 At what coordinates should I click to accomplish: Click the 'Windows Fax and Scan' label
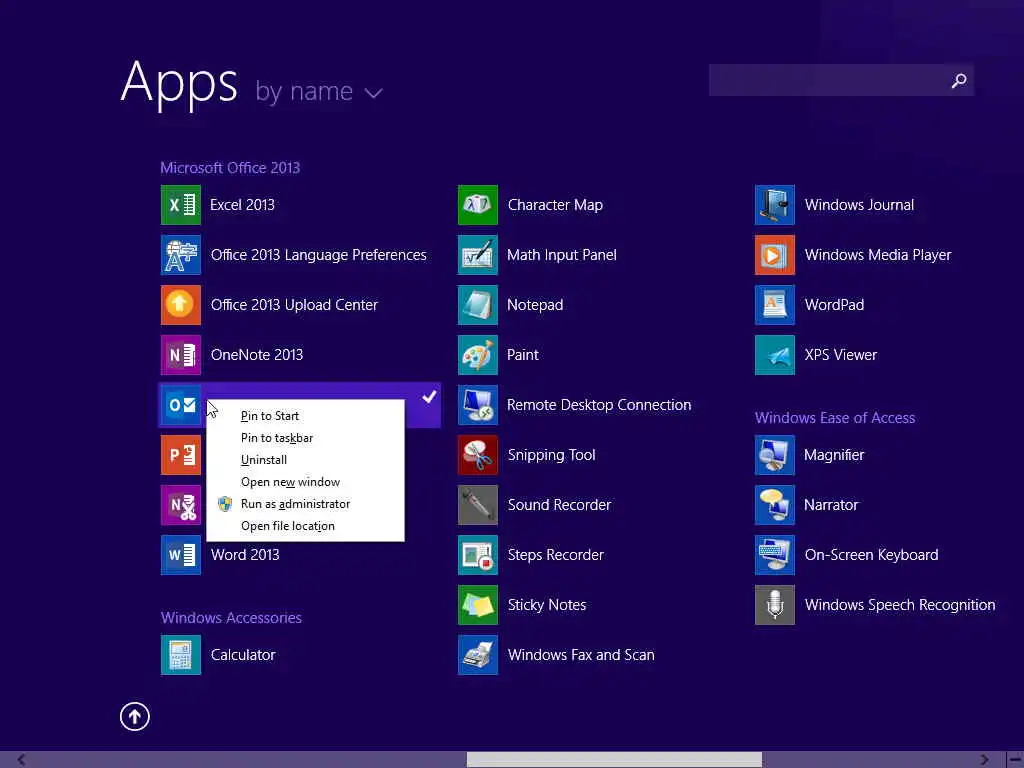click(581, 655)
